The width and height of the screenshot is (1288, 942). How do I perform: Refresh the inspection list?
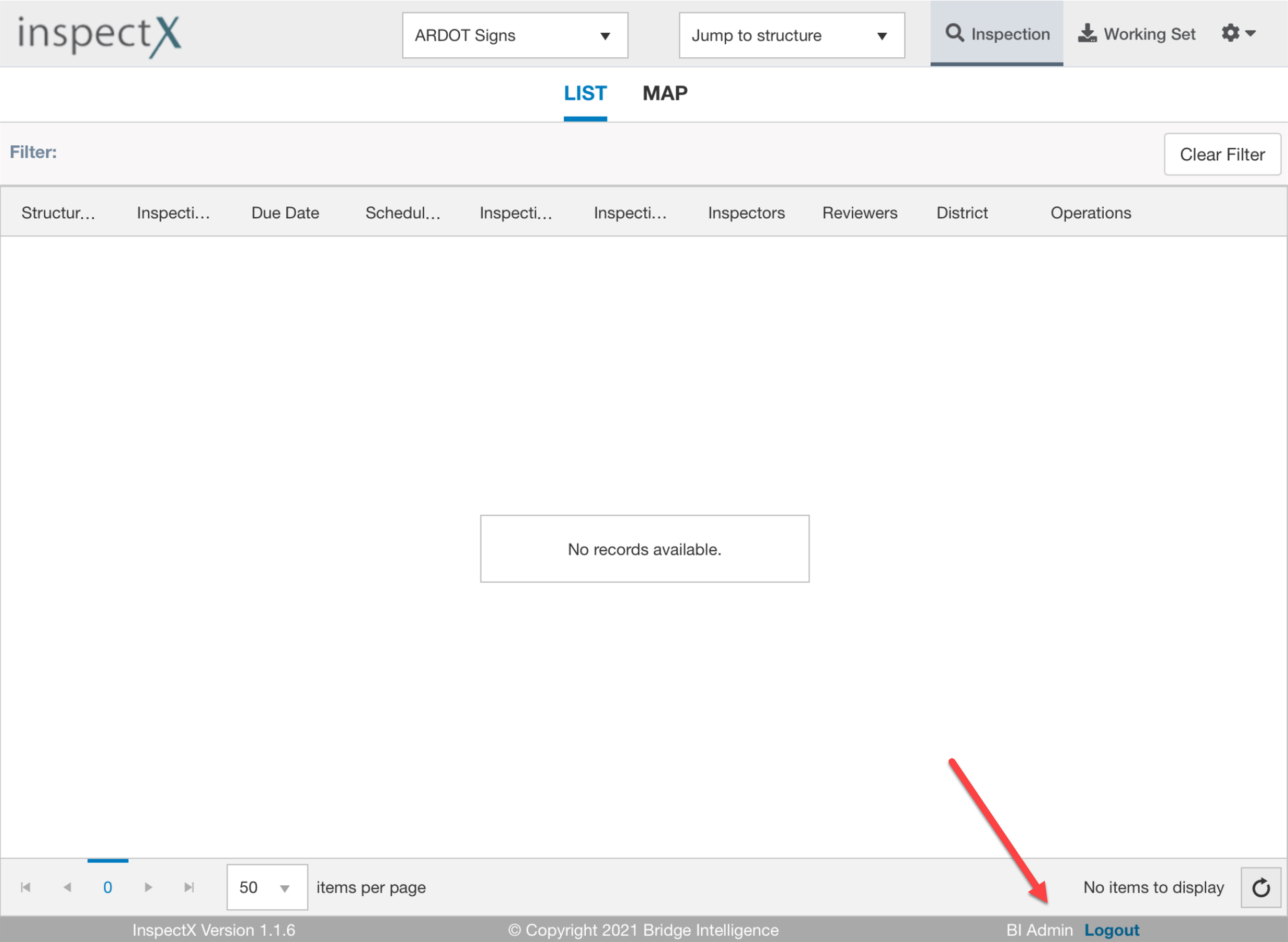(1260, 887)
